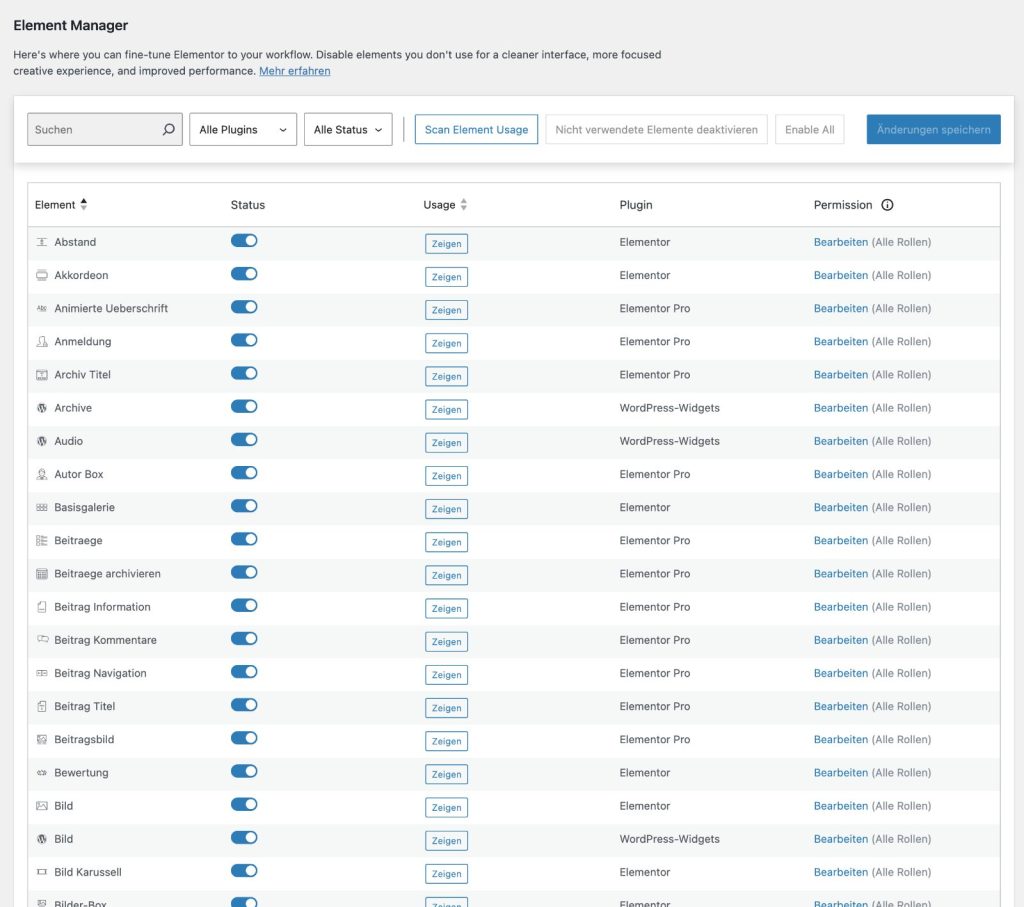
Task: Switch off Animierte Ueberschrift status
Action: [x=244, y=307]
